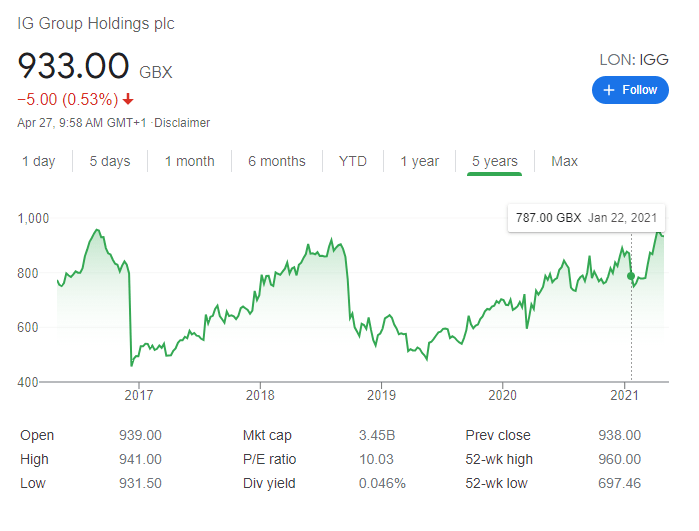
Task: Select the 5 years tab
Action: [x=495, y=161]
